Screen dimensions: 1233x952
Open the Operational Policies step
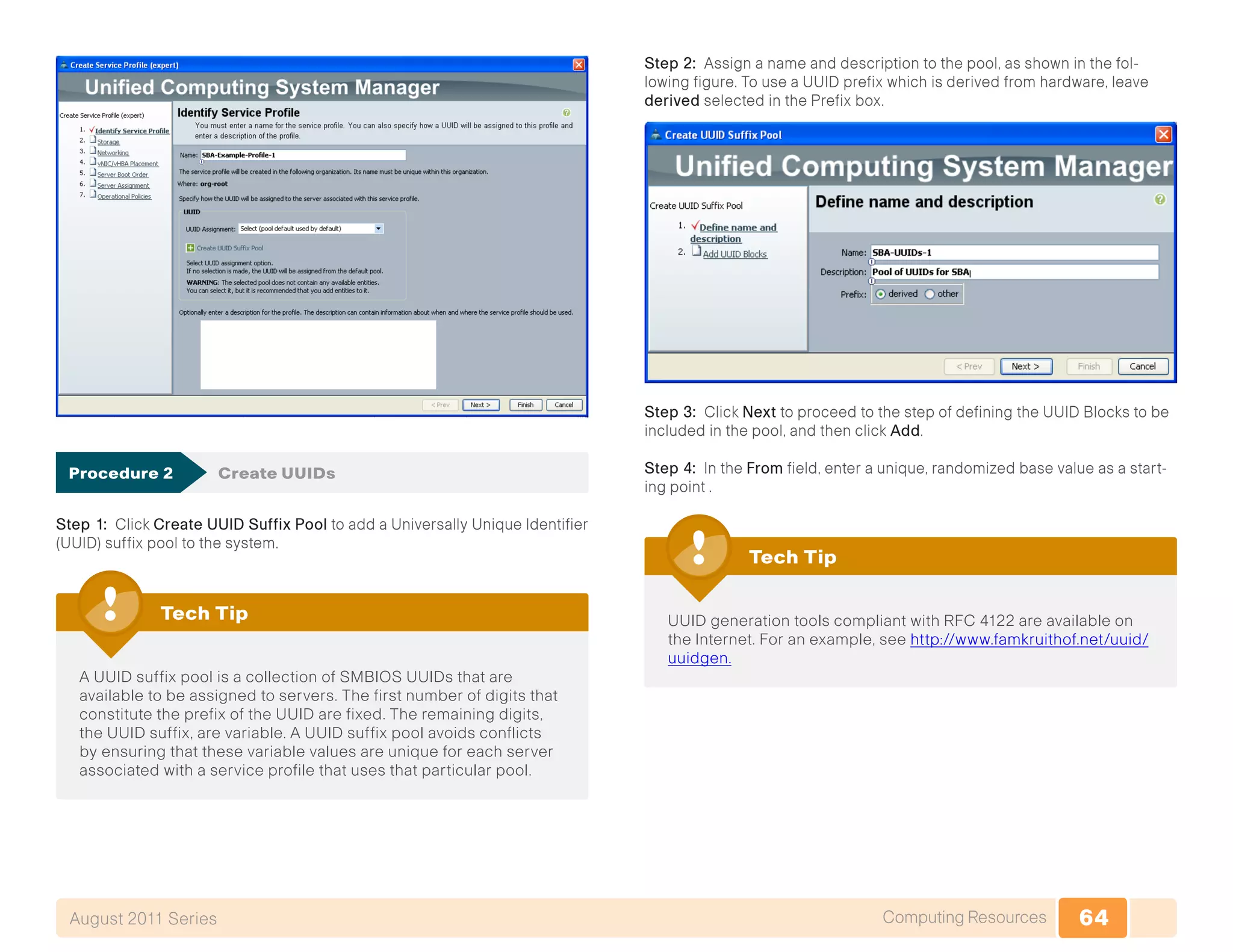click(124, 196)
